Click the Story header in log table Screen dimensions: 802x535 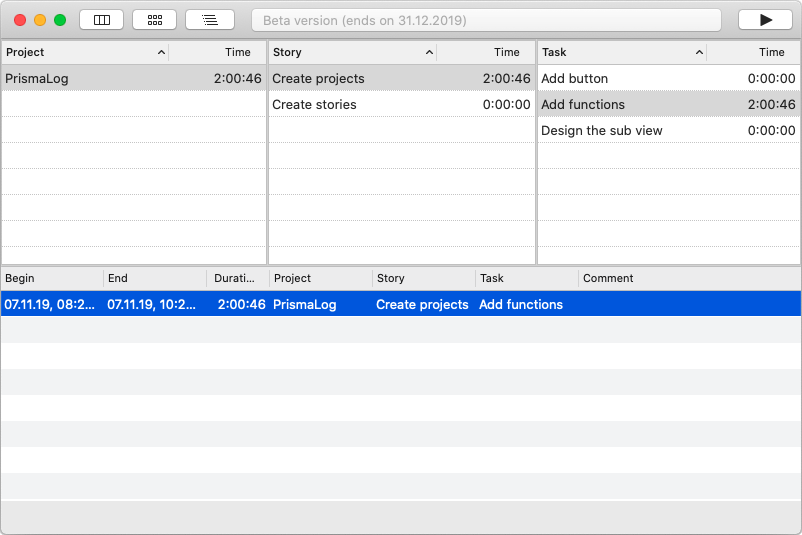click(424, 278)
